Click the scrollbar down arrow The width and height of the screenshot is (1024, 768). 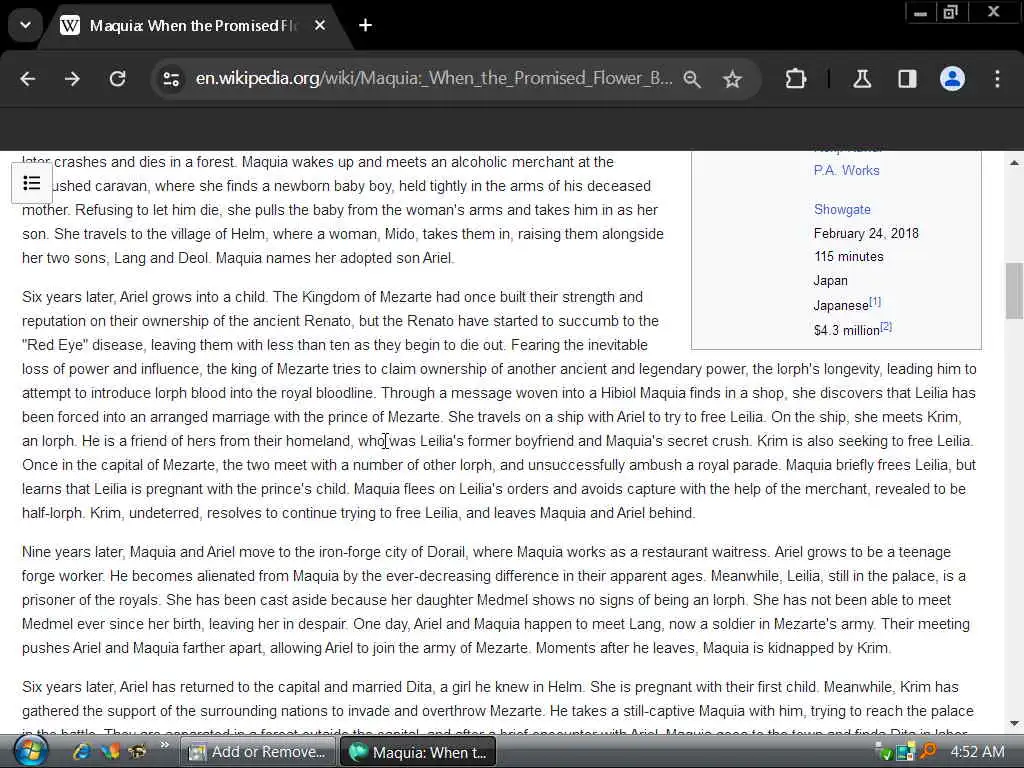(x=1014, y=723)
